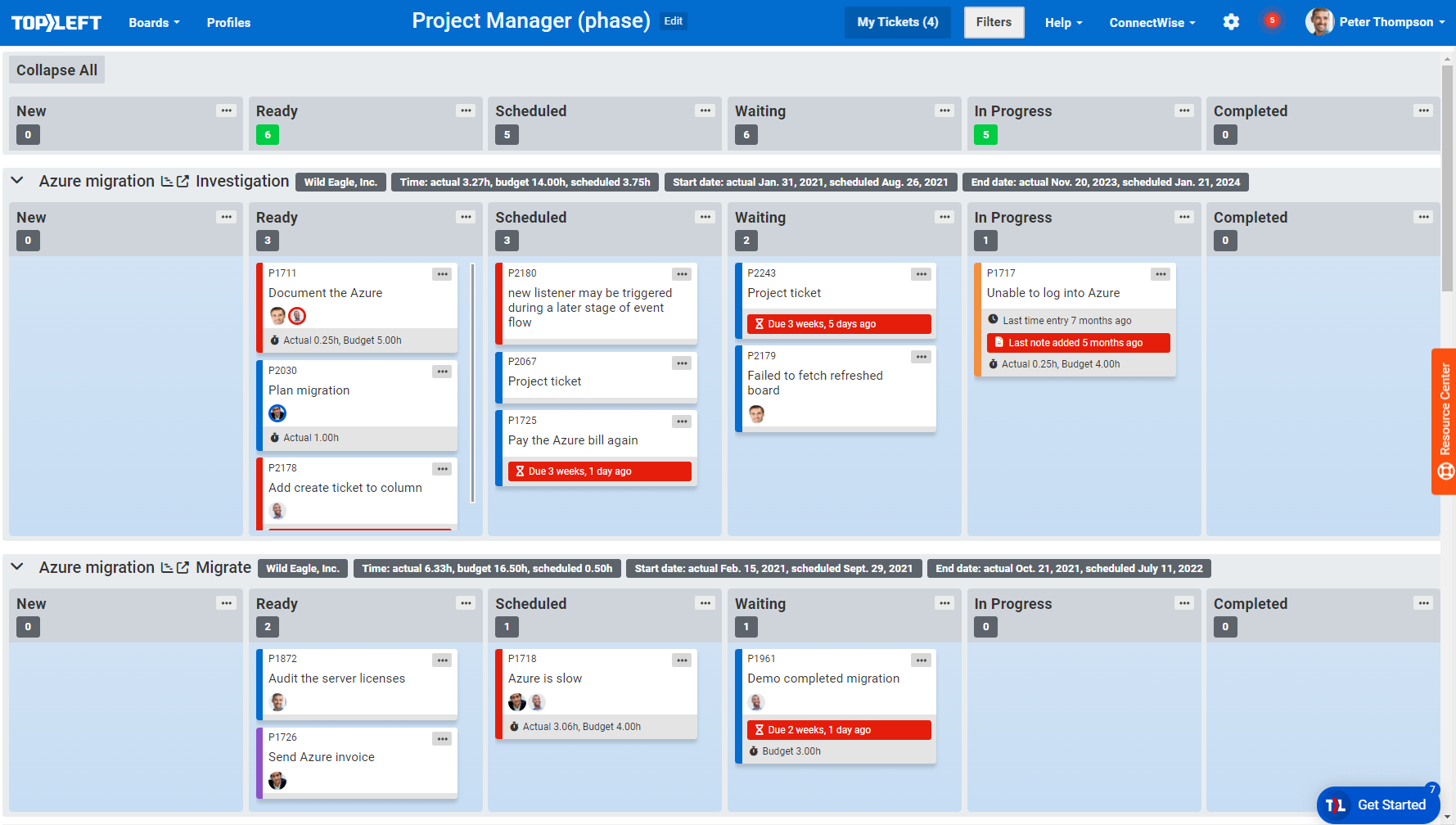Open options menu on card P1961
The height and width of the screenshot is (825, 1456).
(922, 660)
